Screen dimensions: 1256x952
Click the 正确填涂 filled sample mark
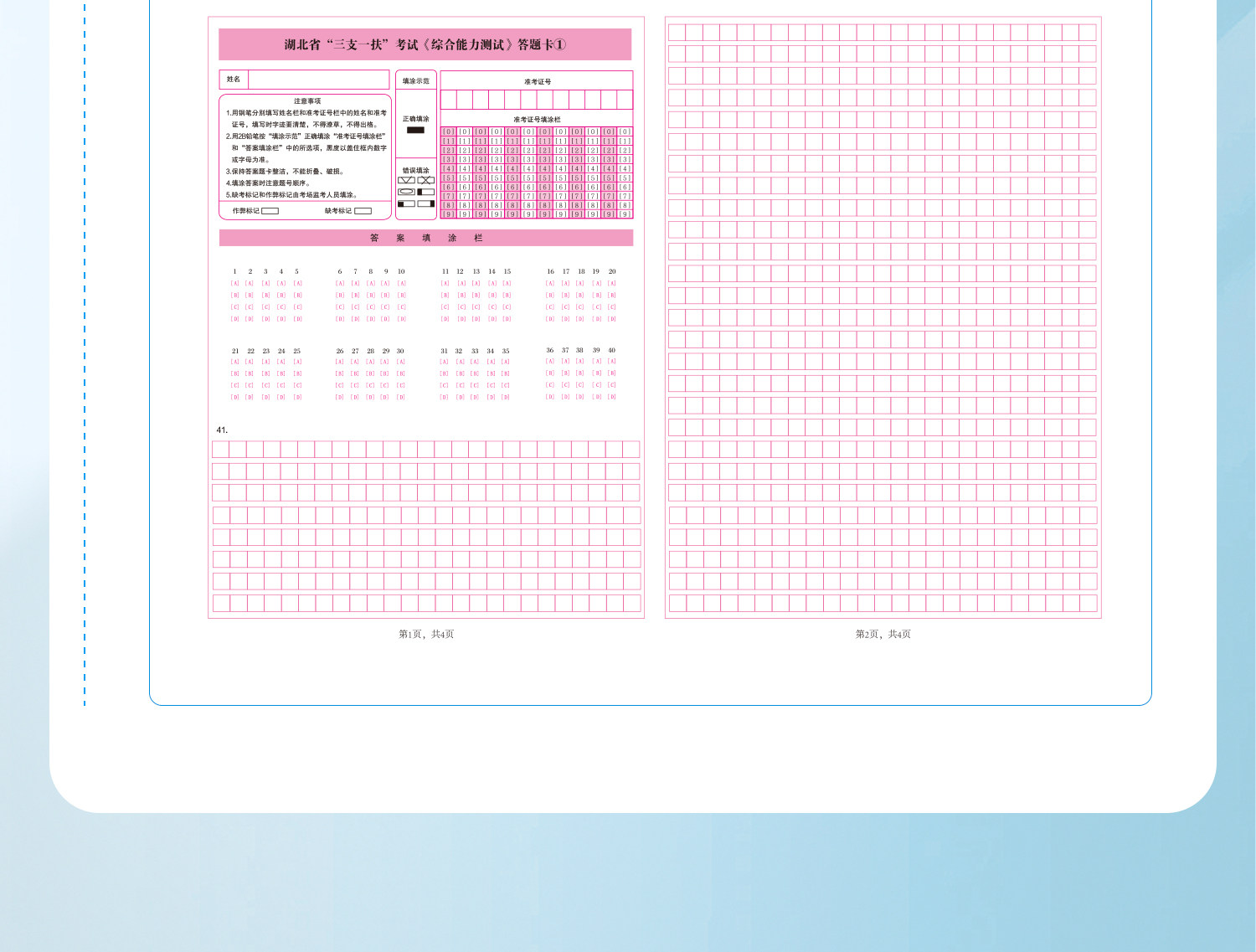click(415, 130)
